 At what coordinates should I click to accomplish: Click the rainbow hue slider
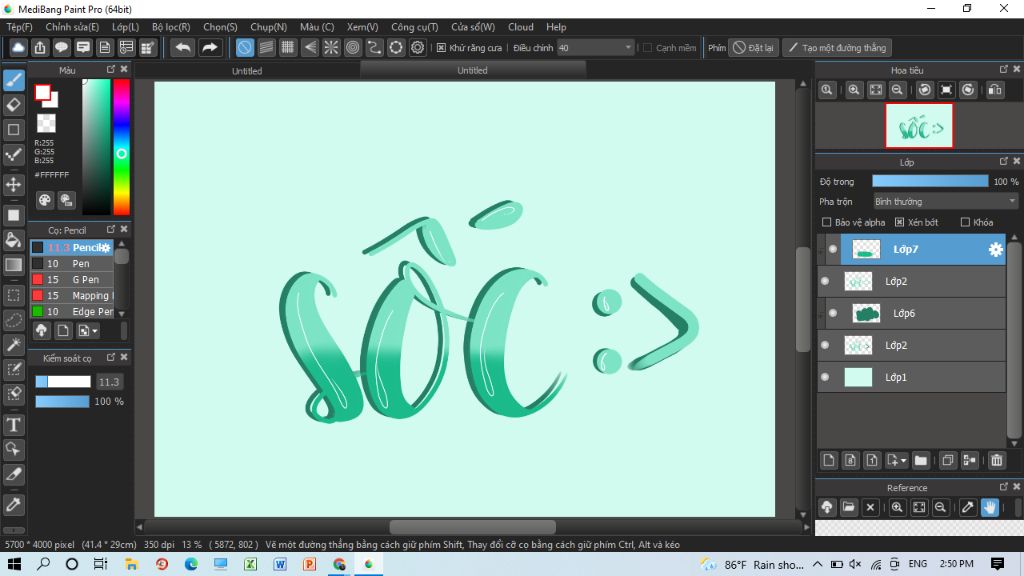(121, 147)
